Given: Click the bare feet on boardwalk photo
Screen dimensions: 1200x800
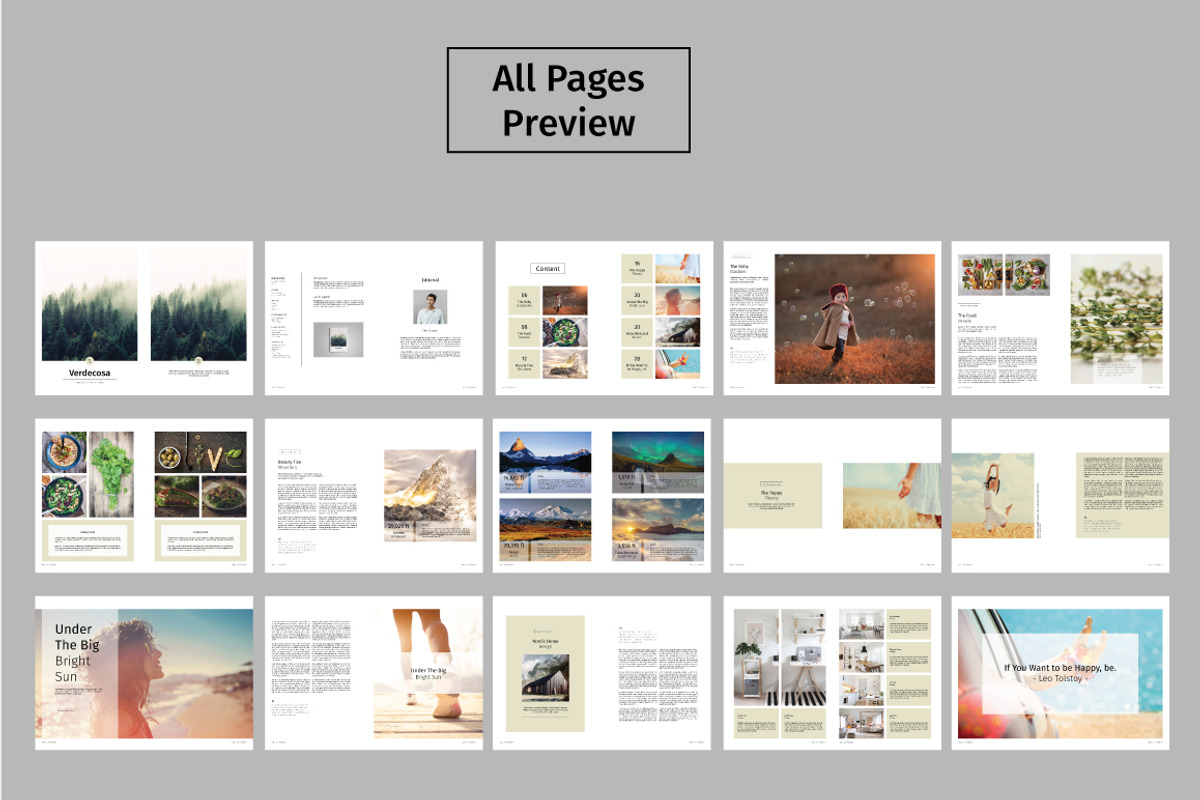Looking at the screenshot, I should (x=430, y=674).
